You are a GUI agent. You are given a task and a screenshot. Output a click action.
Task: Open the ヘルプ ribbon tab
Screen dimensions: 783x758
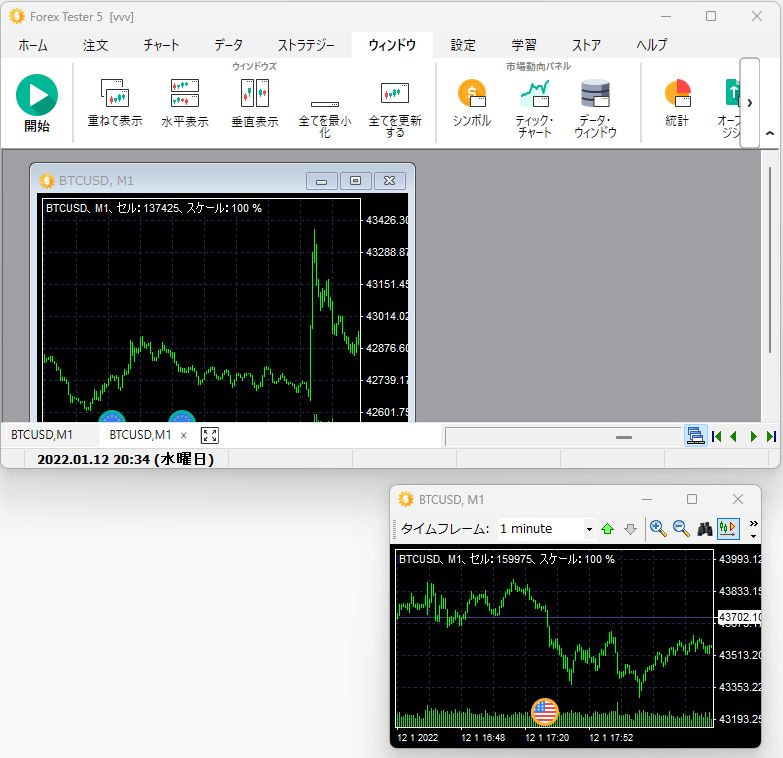coord(652,45)
